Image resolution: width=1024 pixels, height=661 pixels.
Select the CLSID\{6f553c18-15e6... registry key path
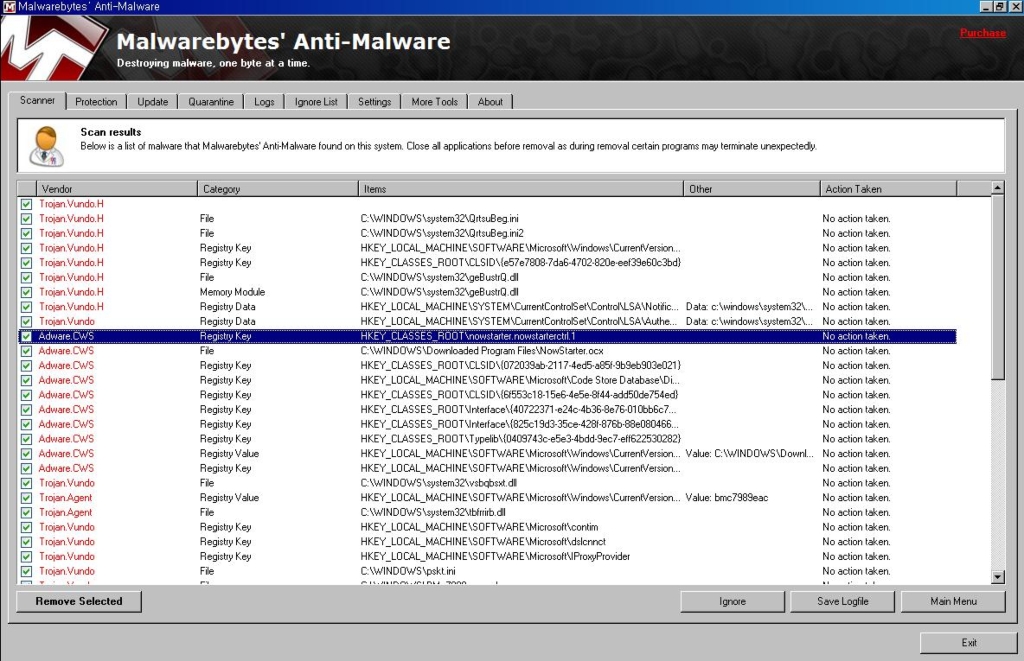[x=519, y=395]
